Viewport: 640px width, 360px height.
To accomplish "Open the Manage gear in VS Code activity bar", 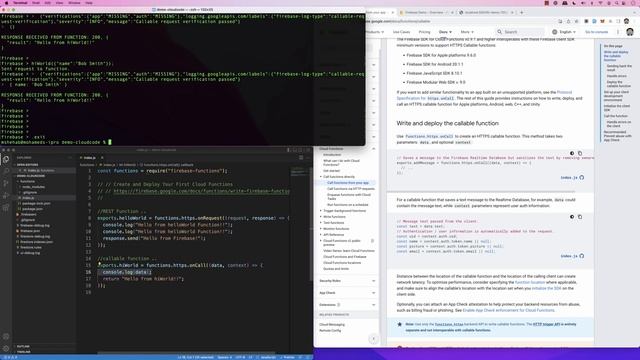I will click(6, 349).
